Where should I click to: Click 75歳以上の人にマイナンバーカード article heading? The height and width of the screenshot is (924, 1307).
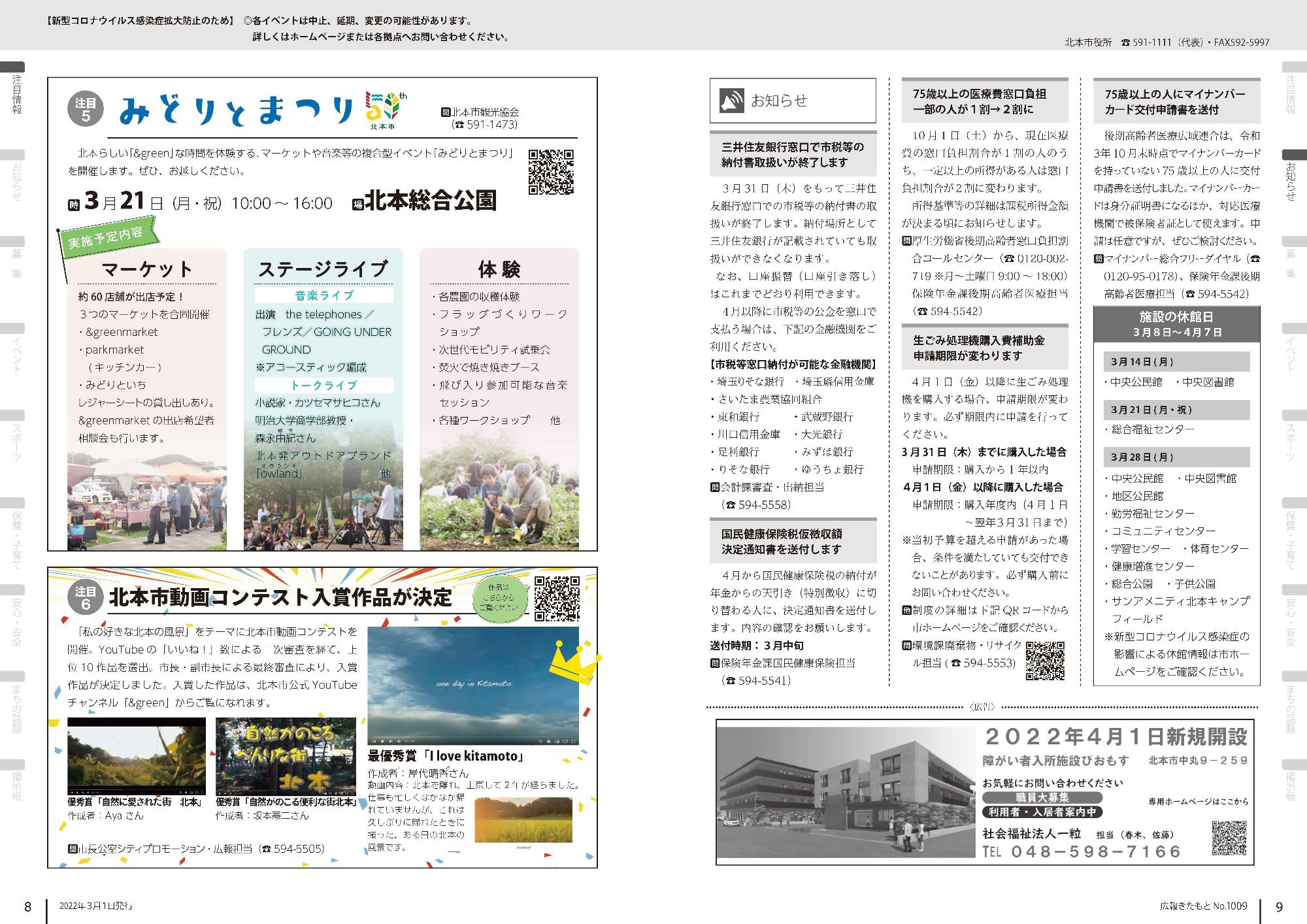[x=1176, y=101]
